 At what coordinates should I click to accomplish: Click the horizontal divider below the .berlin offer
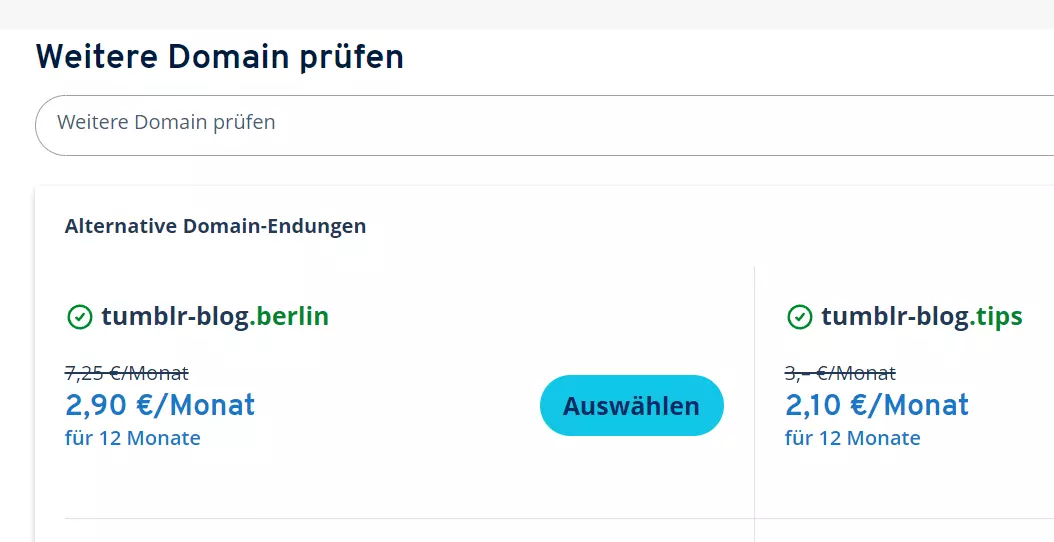pos(400,518)
